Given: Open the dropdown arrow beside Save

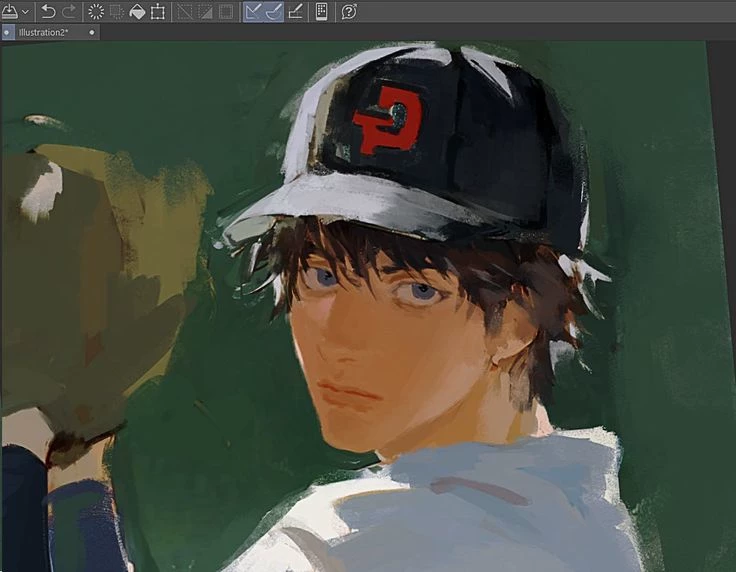Looking at the screenshot, I should coord(25,12).
